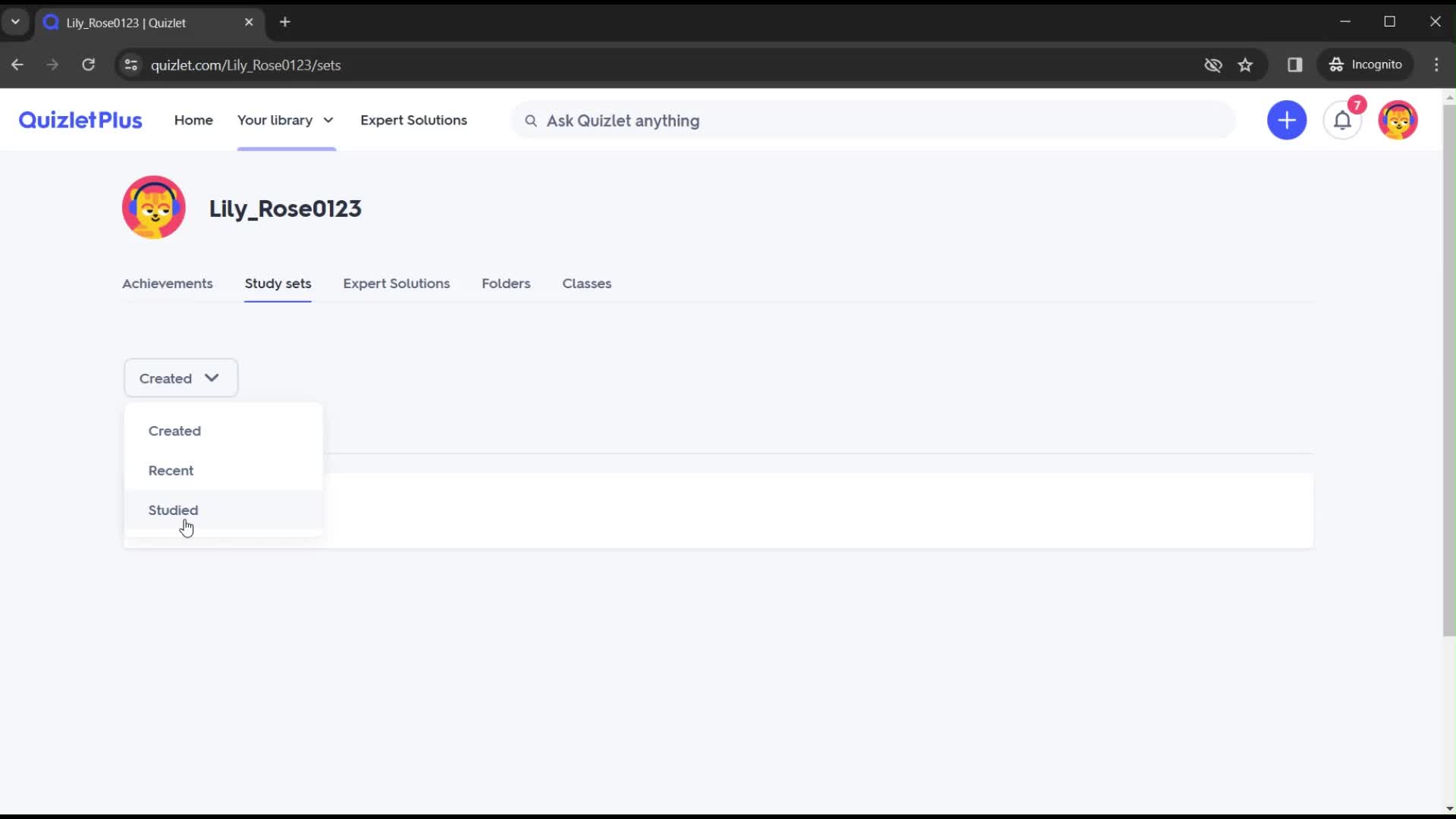Select the Studied sort option

pos(173,510)
